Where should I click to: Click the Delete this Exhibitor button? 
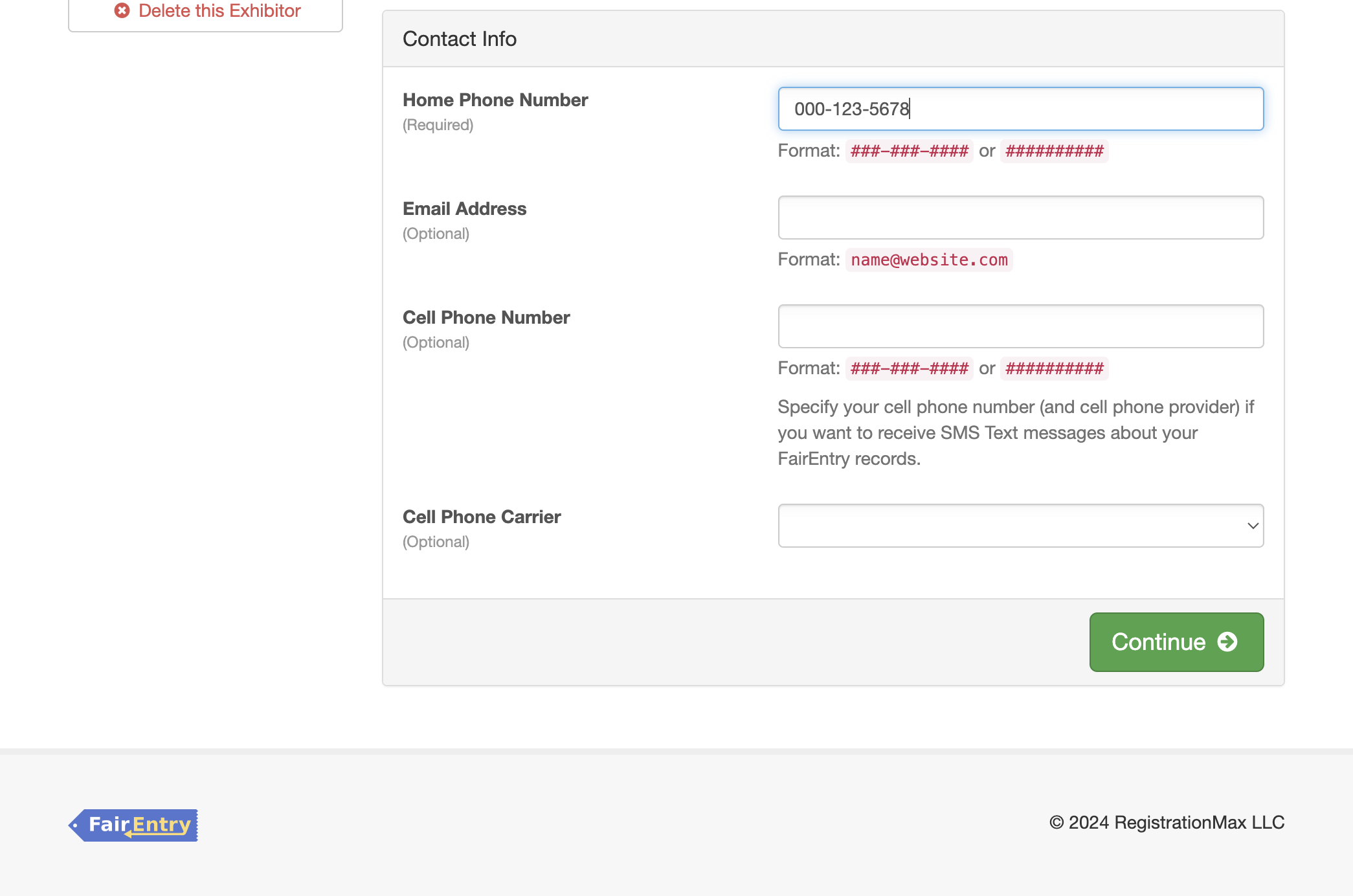205,12
